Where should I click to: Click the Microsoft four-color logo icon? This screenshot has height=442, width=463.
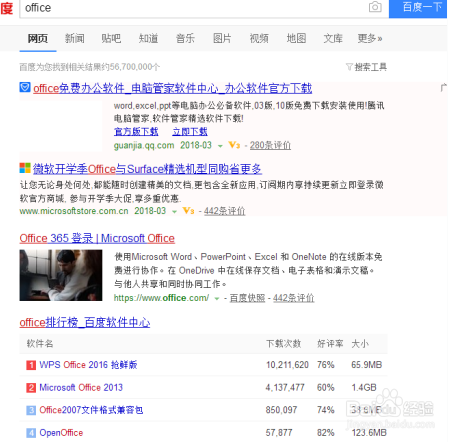click(25, 168)
